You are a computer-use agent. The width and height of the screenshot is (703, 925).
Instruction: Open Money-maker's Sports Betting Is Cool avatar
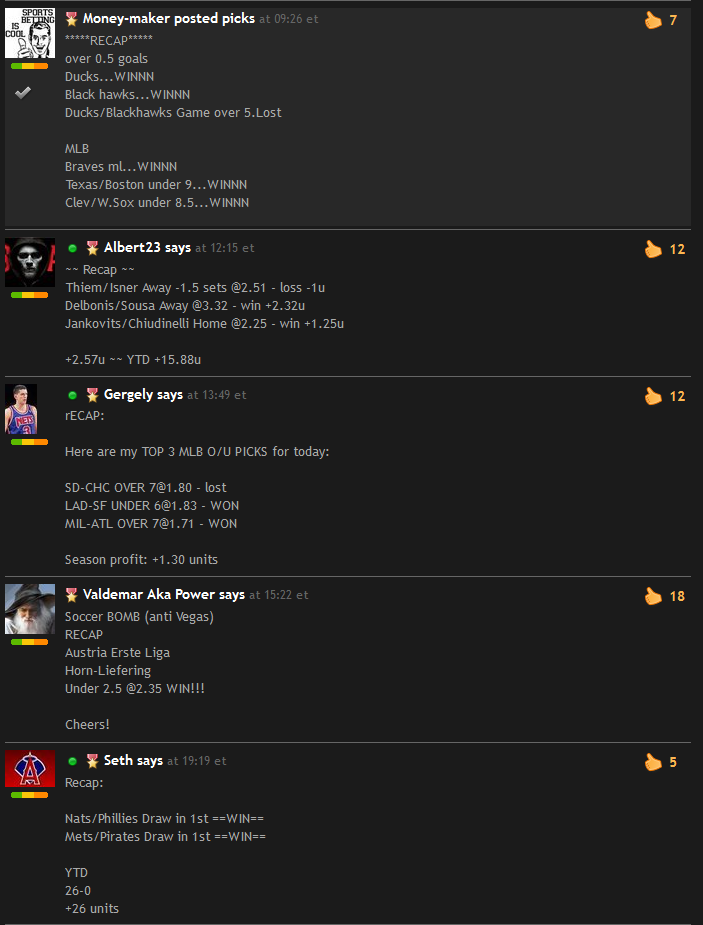(30, 33)
